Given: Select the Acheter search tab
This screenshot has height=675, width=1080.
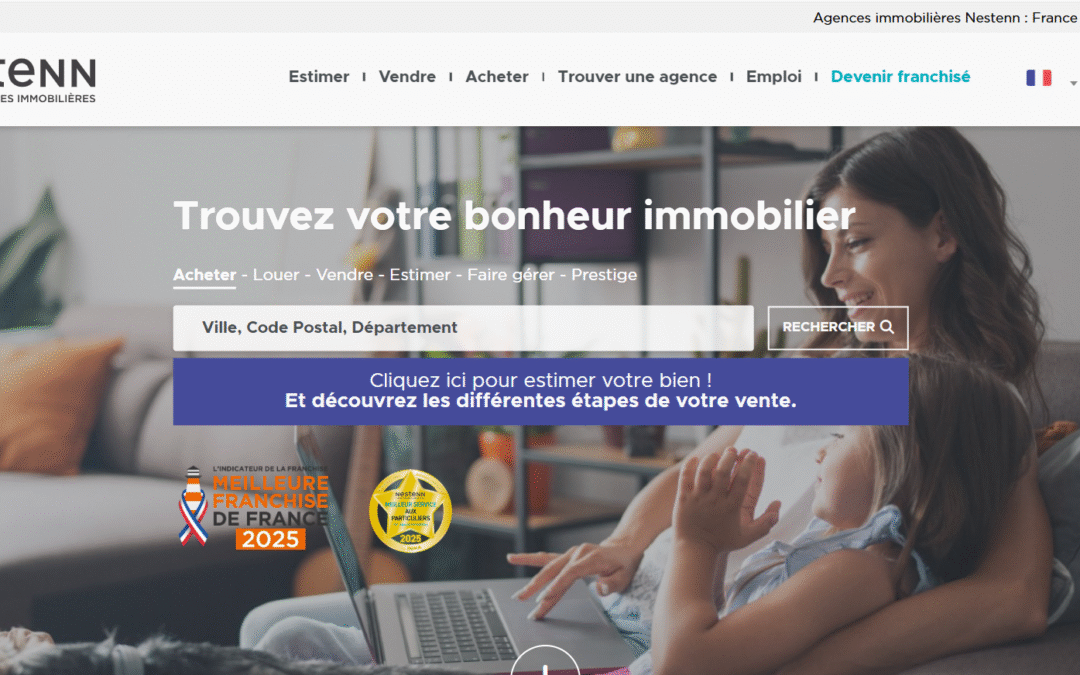Looking at the screenshot, I should tap(205, 275).
